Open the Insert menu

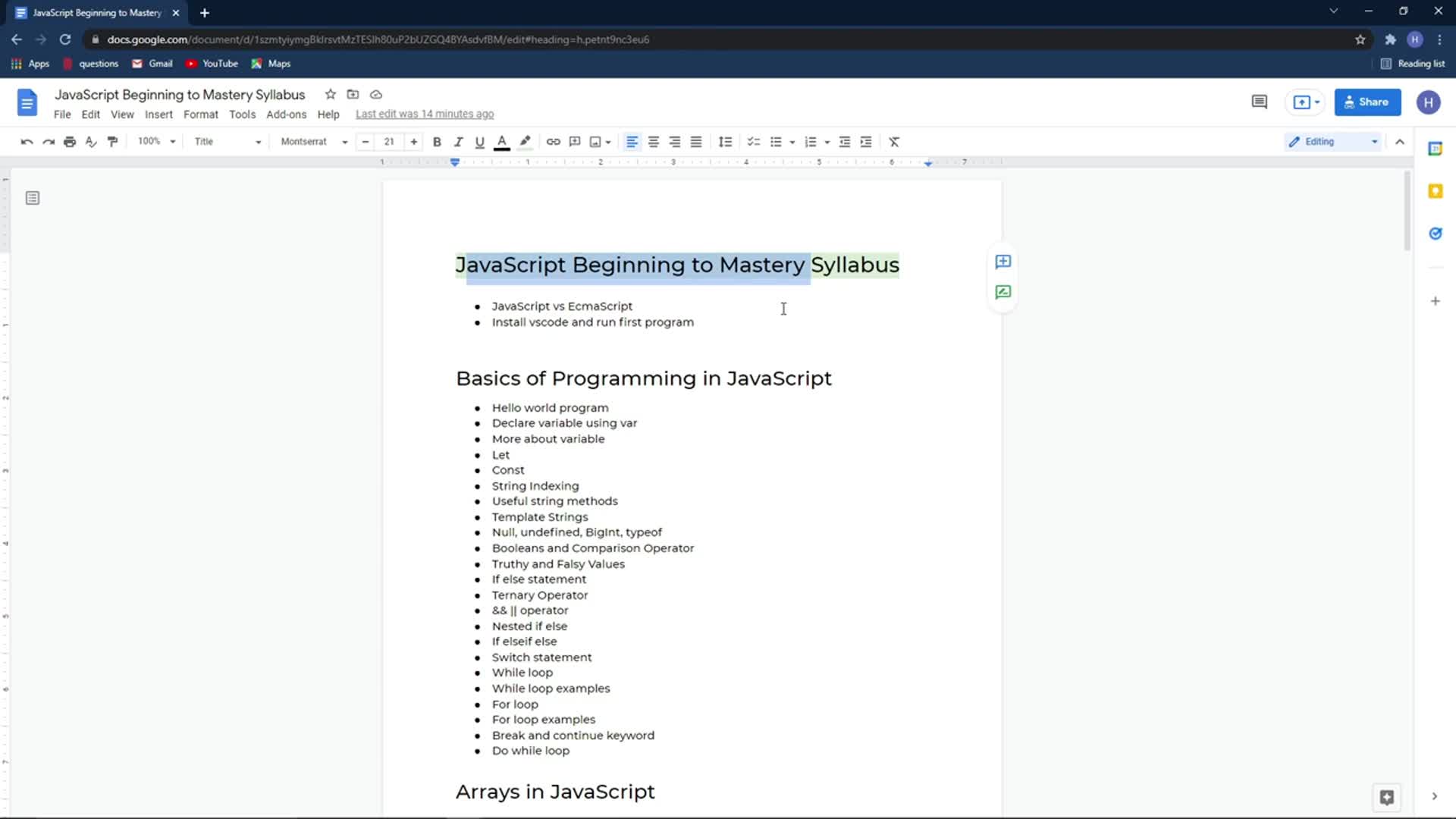click(158, 115)
